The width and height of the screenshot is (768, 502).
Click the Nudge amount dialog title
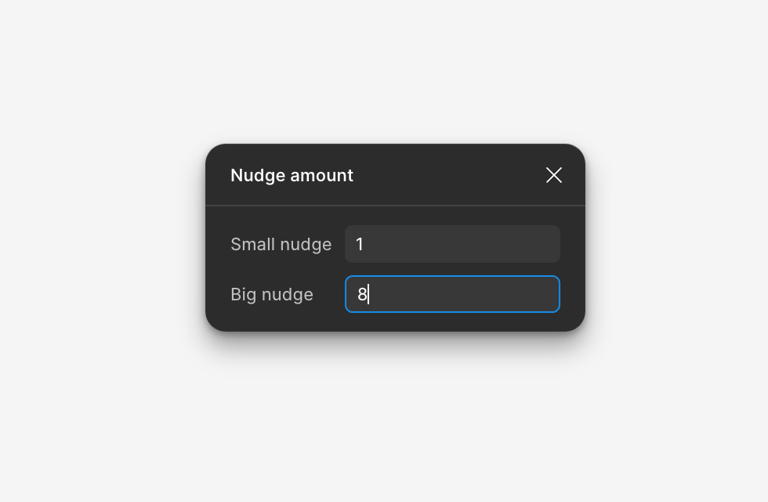(x=292, y=175)
